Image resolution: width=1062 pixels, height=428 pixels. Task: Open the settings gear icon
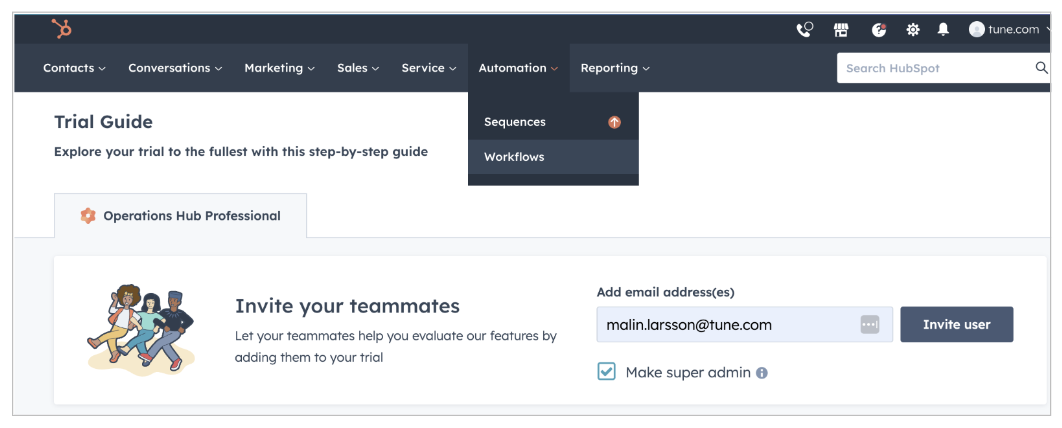pos(913,30)
